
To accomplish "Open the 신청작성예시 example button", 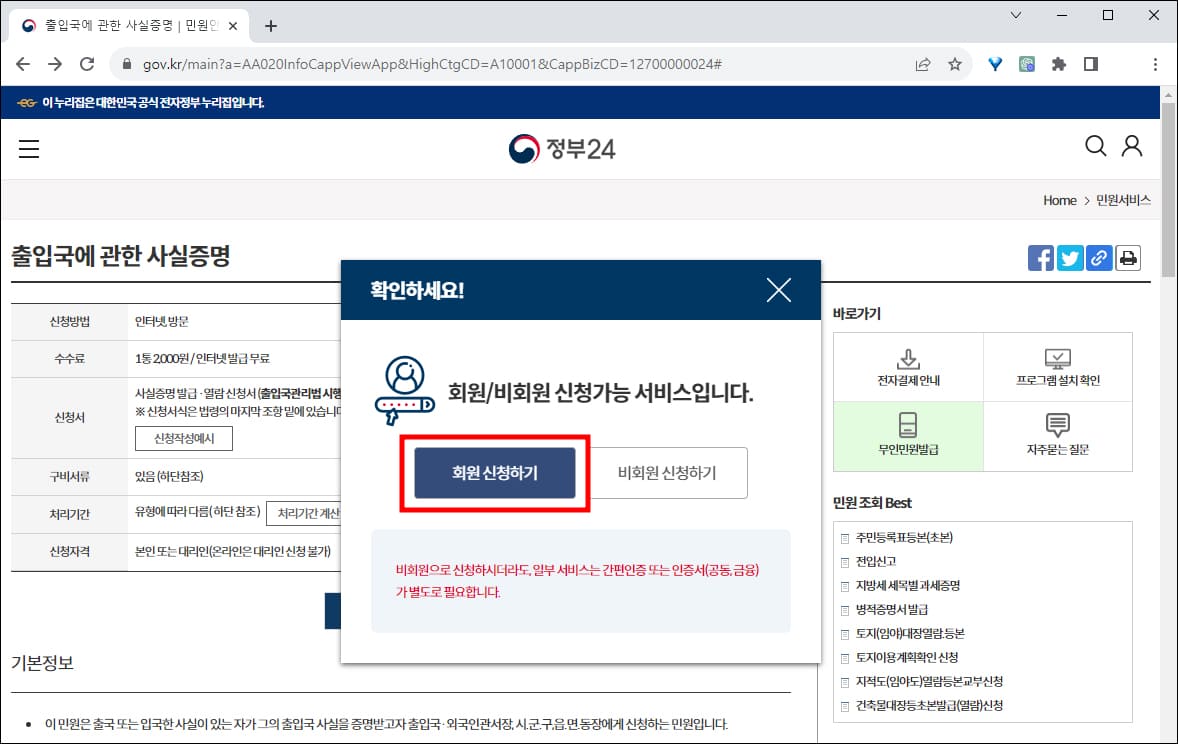I will [x=184, y=438].
